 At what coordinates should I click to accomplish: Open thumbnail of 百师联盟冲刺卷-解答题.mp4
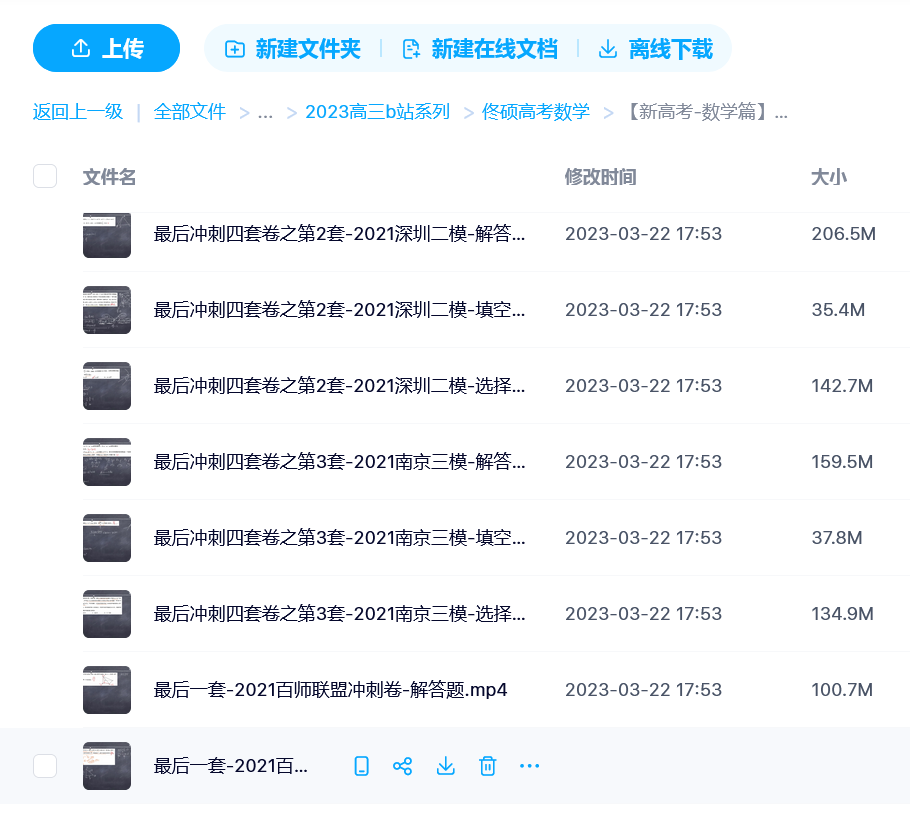click(107, 690)
